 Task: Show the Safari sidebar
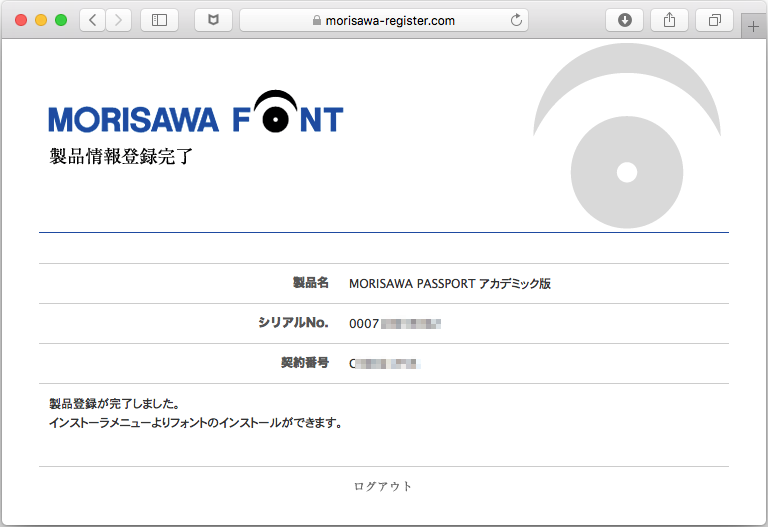tap(159, 20)
